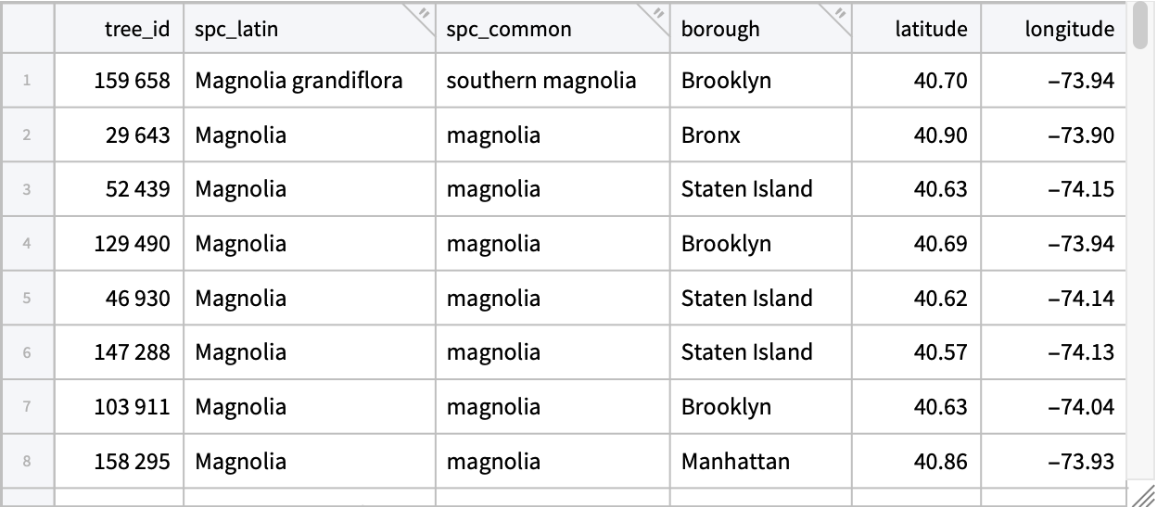The image size is (1156, 508).
Task: Select the longitude column header
Action: [x=1069, y=30]
